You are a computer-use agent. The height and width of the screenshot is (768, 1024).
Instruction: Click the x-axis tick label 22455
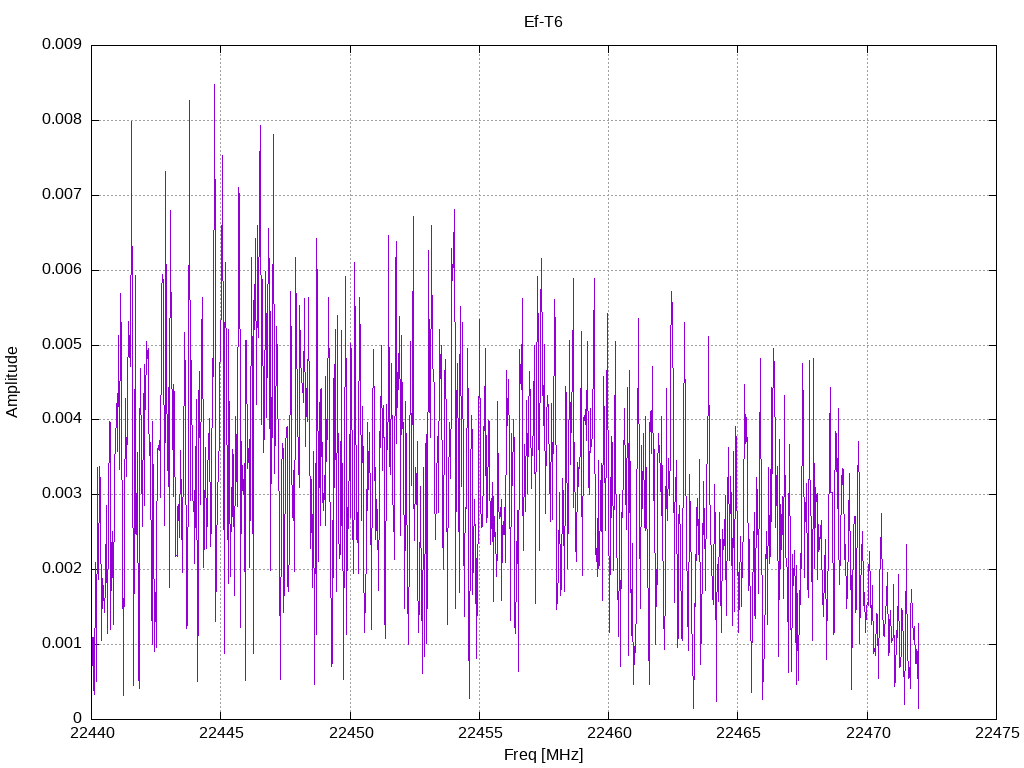[479, 733]
